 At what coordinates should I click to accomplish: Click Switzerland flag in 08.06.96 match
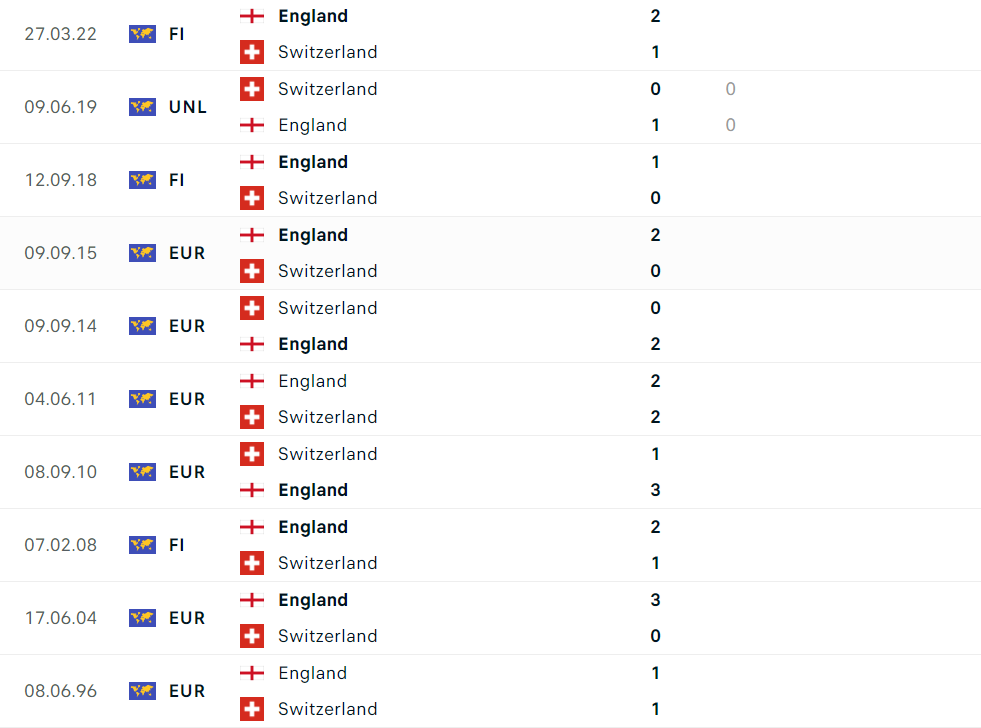(252, 709)
